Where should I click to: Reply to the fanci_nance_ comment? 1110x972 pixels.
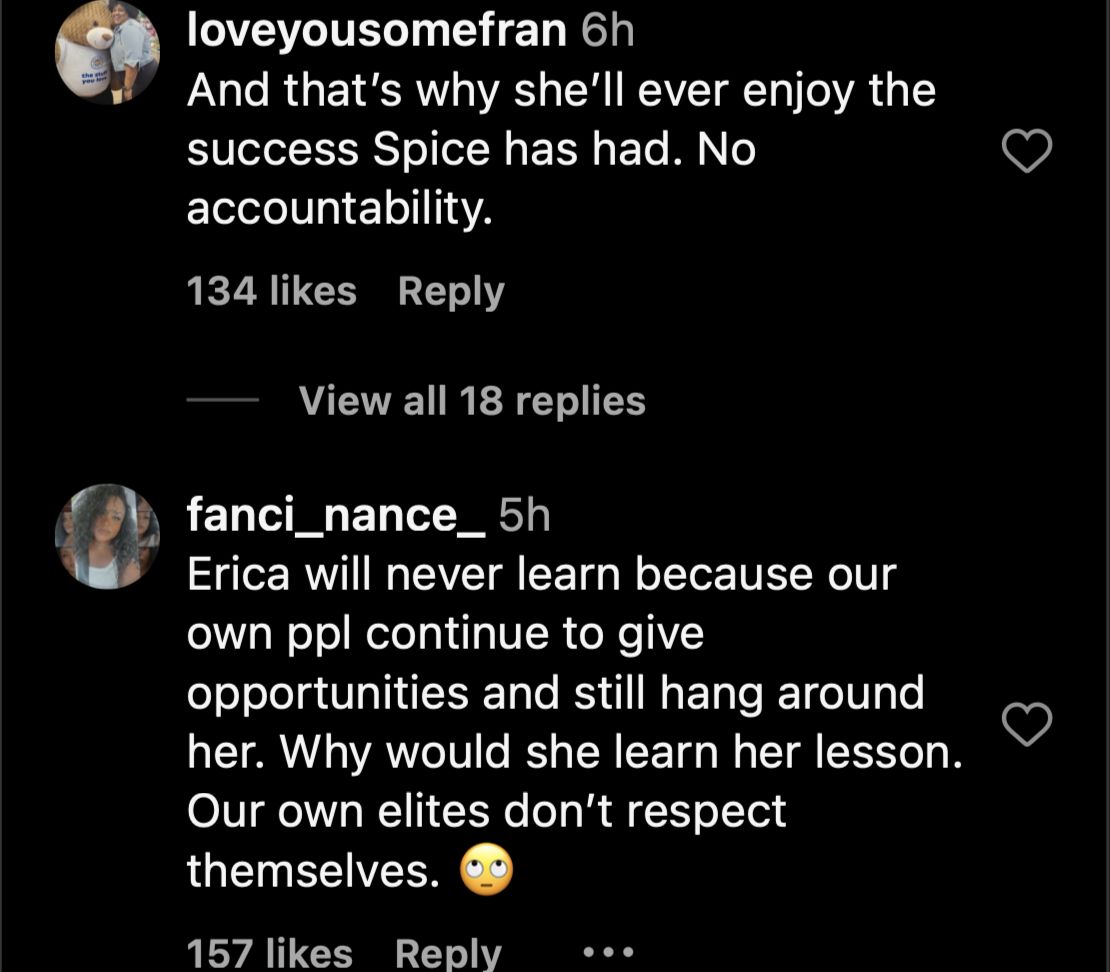(448, 953)
